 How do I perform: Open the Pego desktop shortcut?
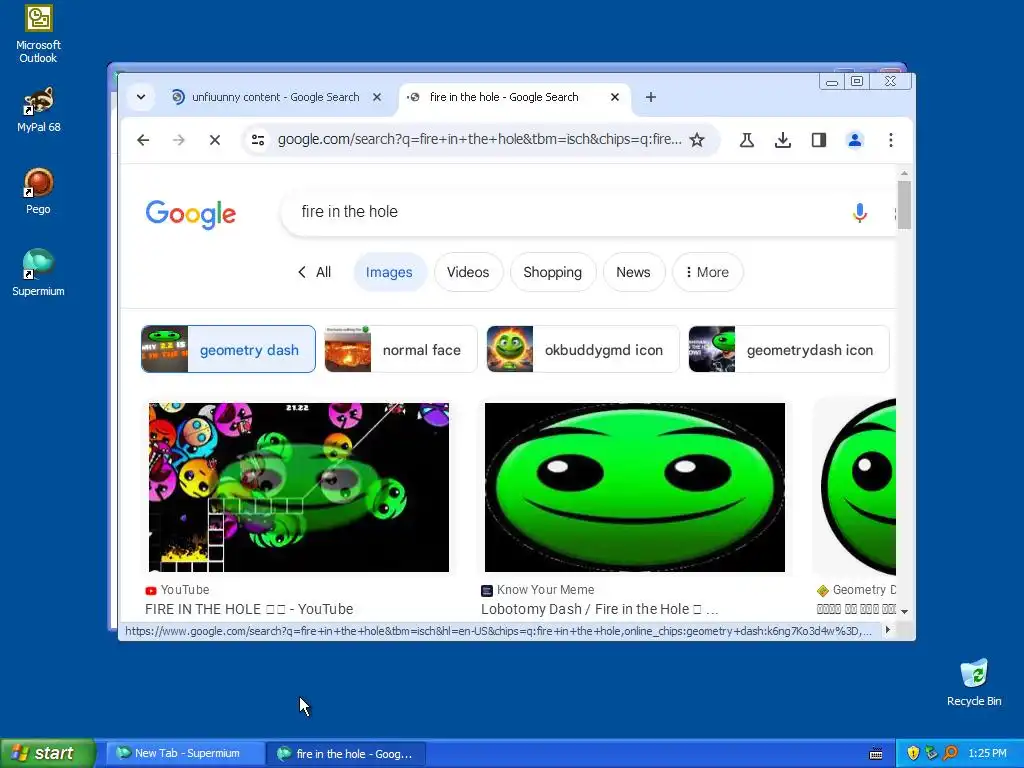click(x=38, y=191)
